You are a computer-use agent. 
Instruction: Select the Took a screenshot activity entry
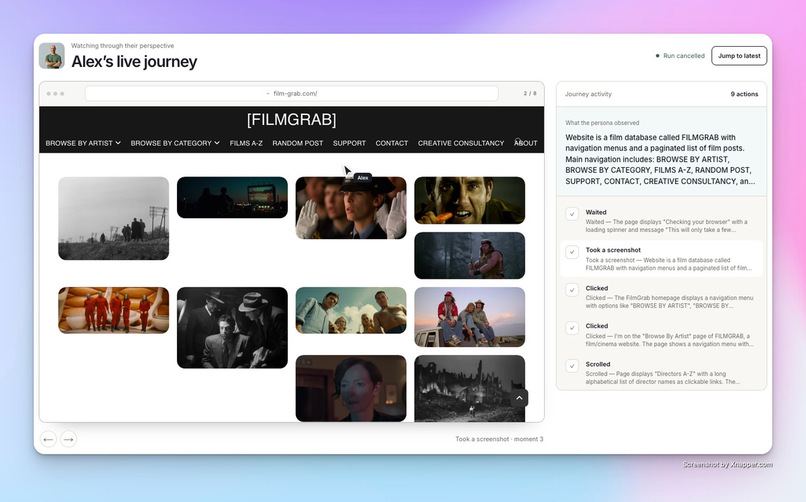point(661,259)
